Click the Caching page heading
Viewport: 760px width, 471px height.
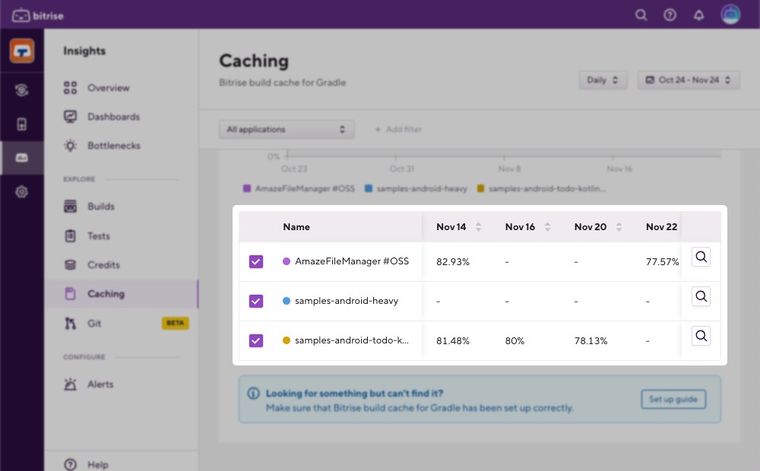coord(253,61)
